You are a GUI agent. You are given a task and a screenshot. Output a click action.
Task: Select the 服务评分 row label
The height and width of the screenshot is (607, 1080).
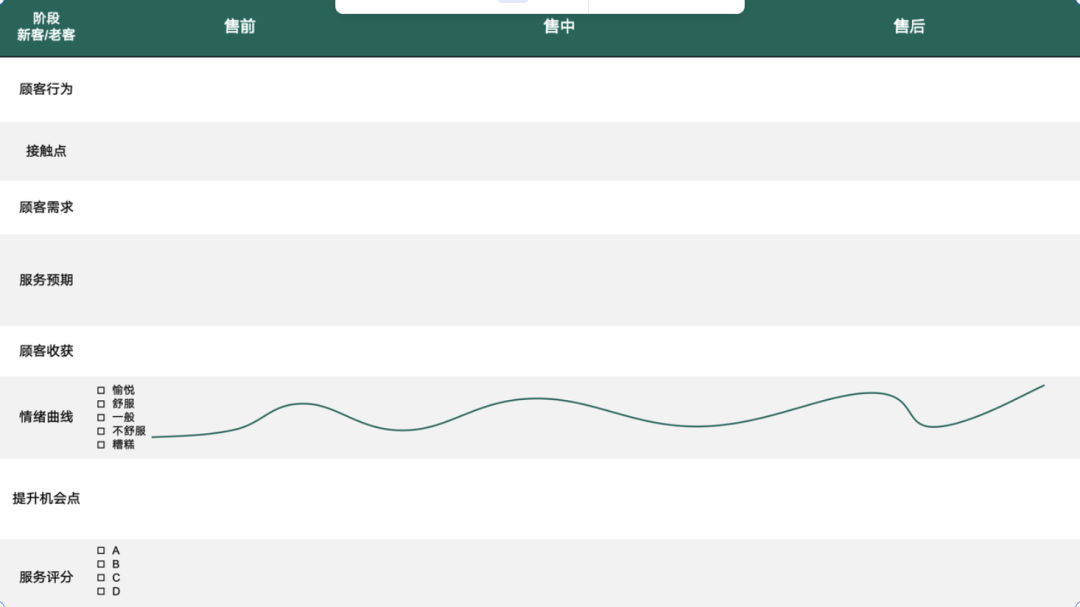46,577
